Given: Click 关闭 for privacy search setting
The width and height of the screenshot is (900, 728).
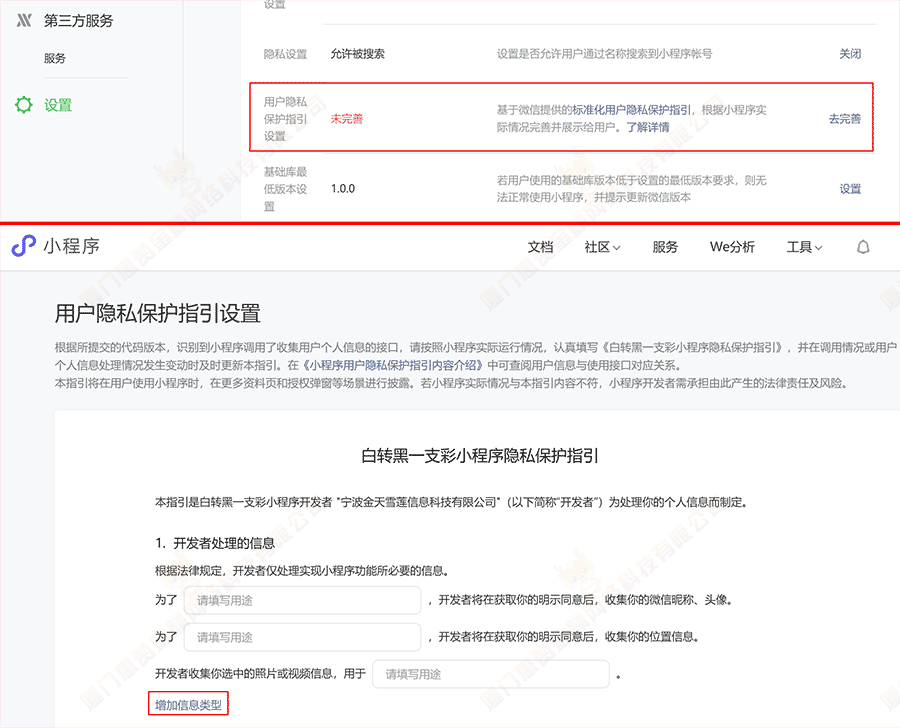Looking at the screenshot, I should (850, 54).
